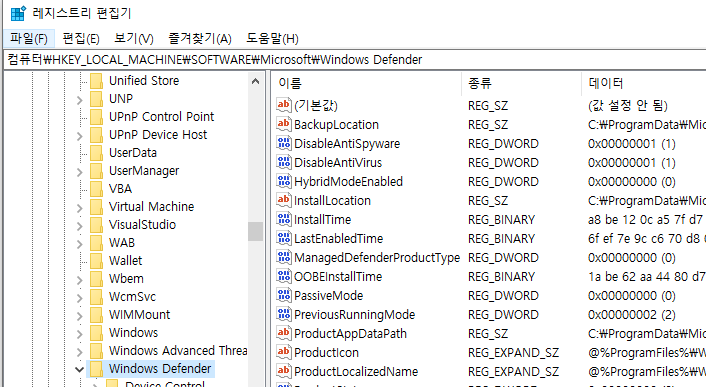Click the Registry Editor app icon in title bar
The height and width of the screenshot is (387, 706).
pyautogui.click(x=18, y=14)
